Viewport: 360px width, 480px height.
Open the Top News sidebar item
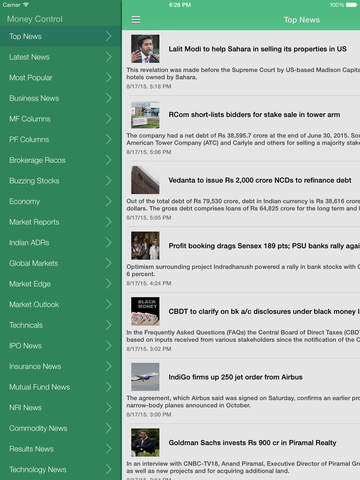[61, 36]
